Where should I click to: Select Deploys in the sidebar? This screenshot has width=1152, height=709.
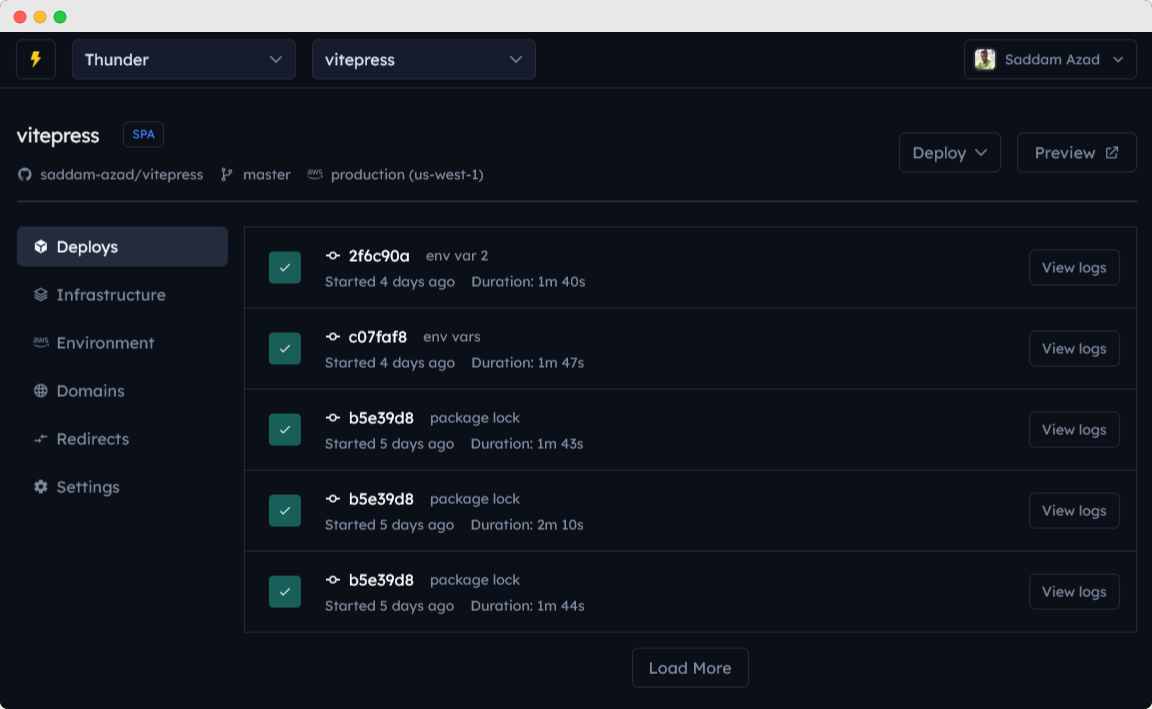(x=122, y=247)
